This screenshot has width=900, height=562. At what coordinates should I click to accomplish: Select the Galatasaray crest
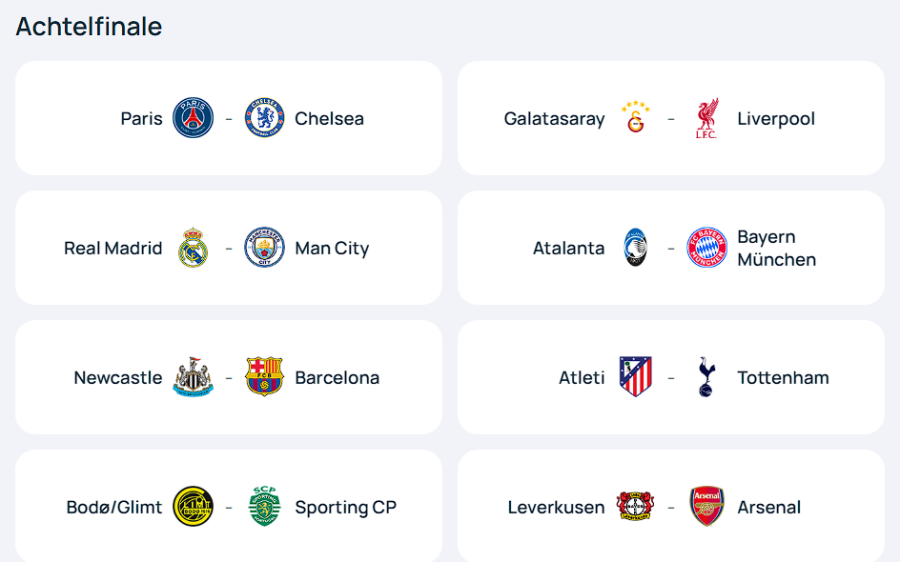(x=636, y=118)
